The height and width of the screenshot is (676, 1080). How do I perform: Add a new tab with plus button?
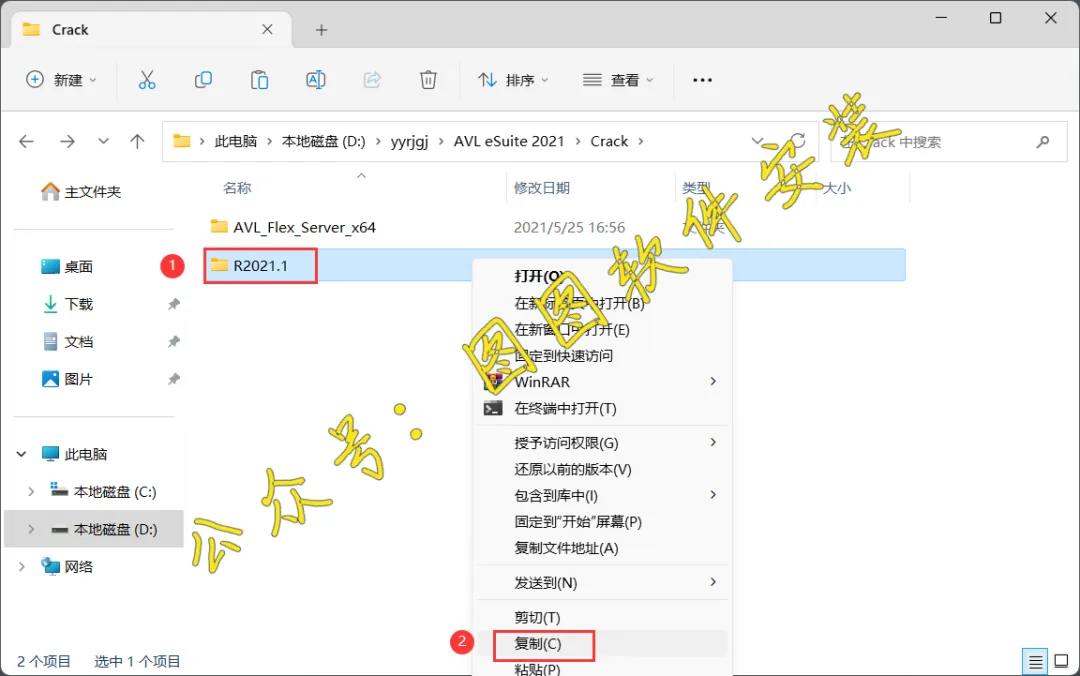[x=321, y=30]
